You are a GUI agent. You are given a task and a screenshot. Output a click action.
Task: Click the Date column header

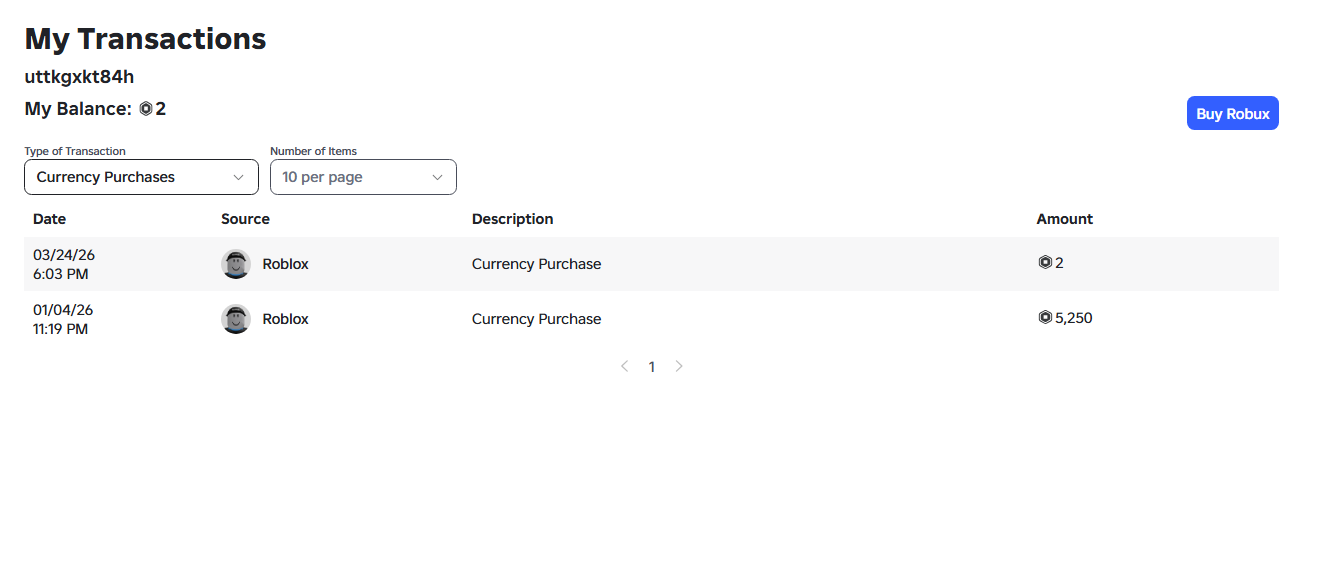50,219
